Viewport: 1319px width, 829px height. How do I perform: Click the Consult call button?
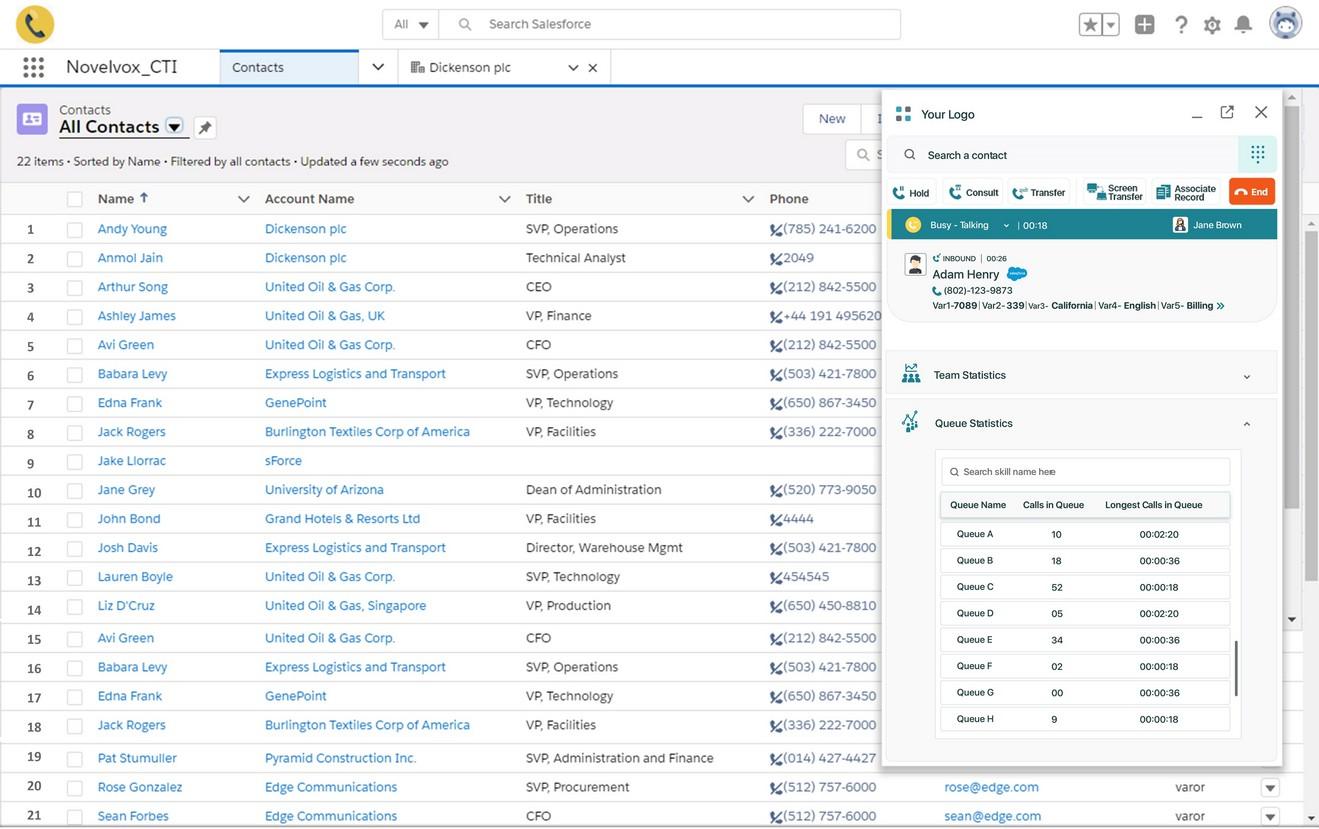pyautogui.click(x=973, y=192)
